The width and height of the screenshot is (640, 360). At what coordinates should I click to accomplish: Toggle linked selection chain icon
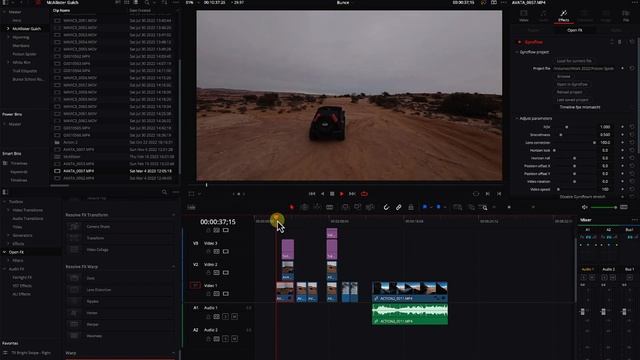tap(398, 207)
